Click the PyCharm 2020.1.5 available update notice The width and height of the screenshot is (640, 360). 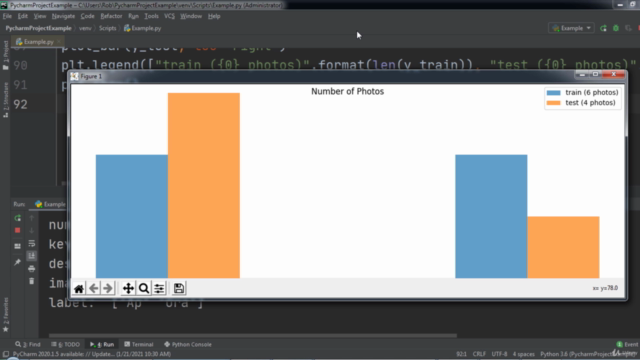pos(92,354)
